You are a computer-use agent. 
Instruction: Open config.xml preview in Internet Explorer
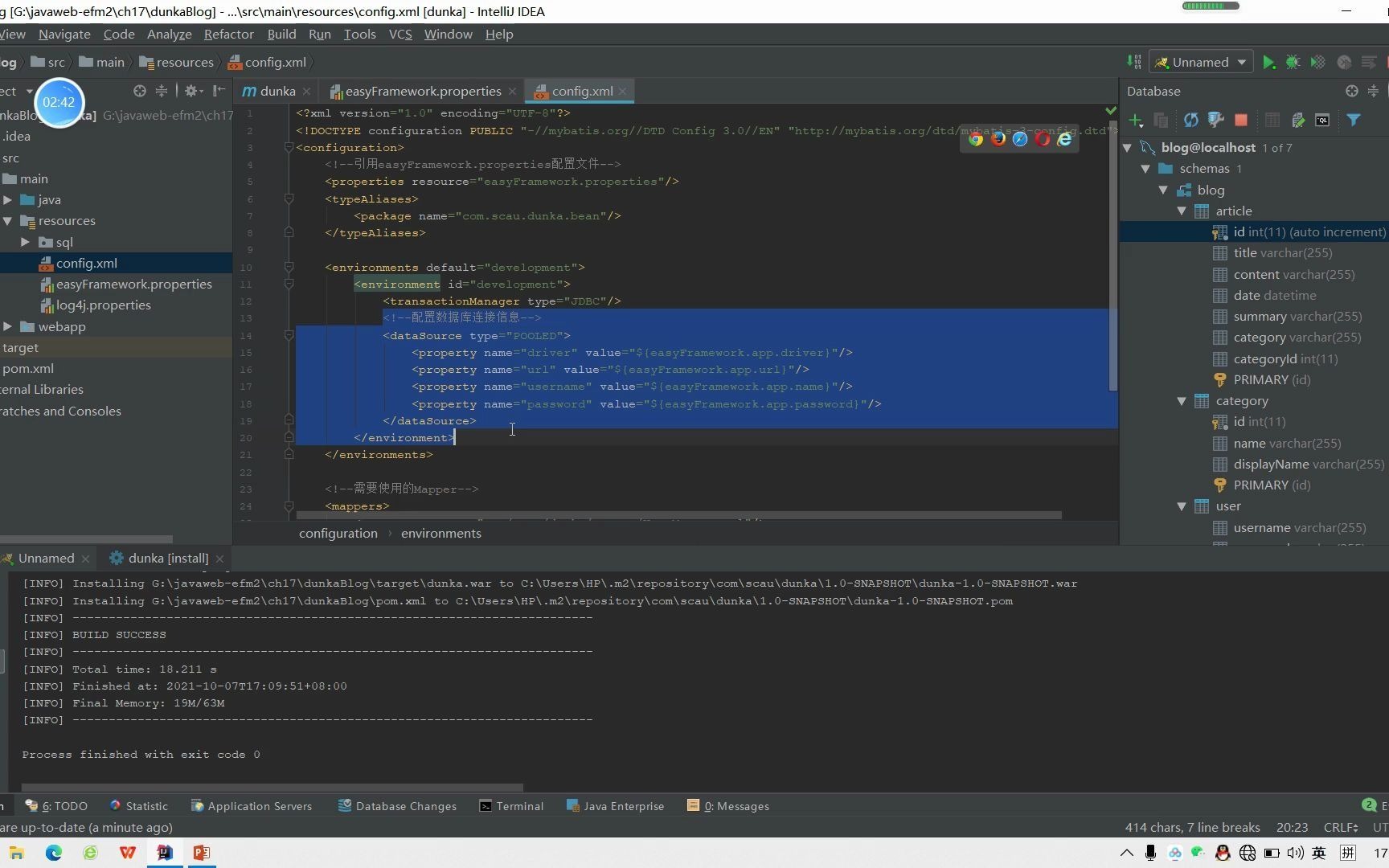(1064, 139)
